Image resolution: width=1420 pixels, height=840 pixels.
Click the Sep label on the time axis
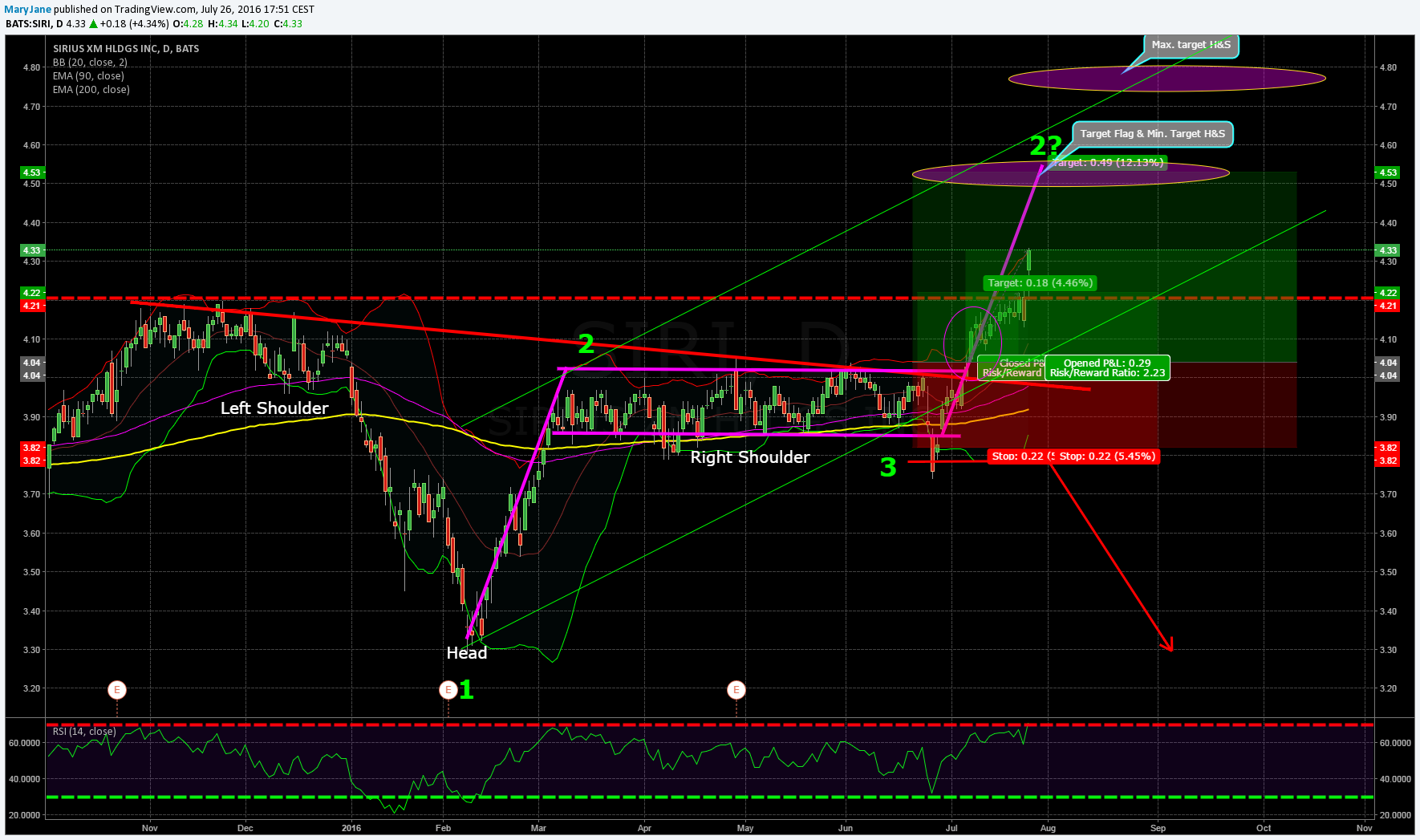coord(1158,828)
